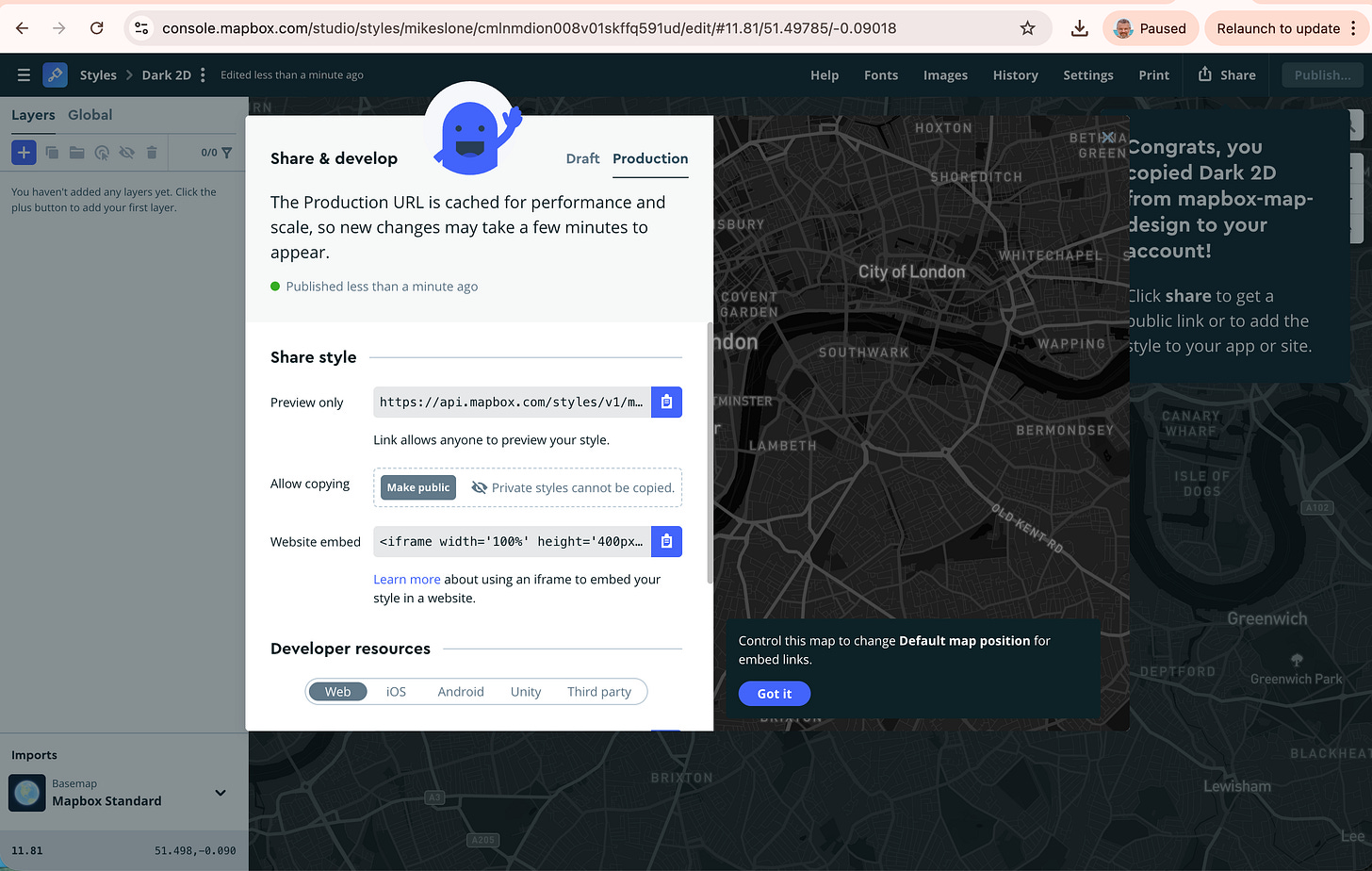
Task: Click the Publish button
Action: point(1322,75)
